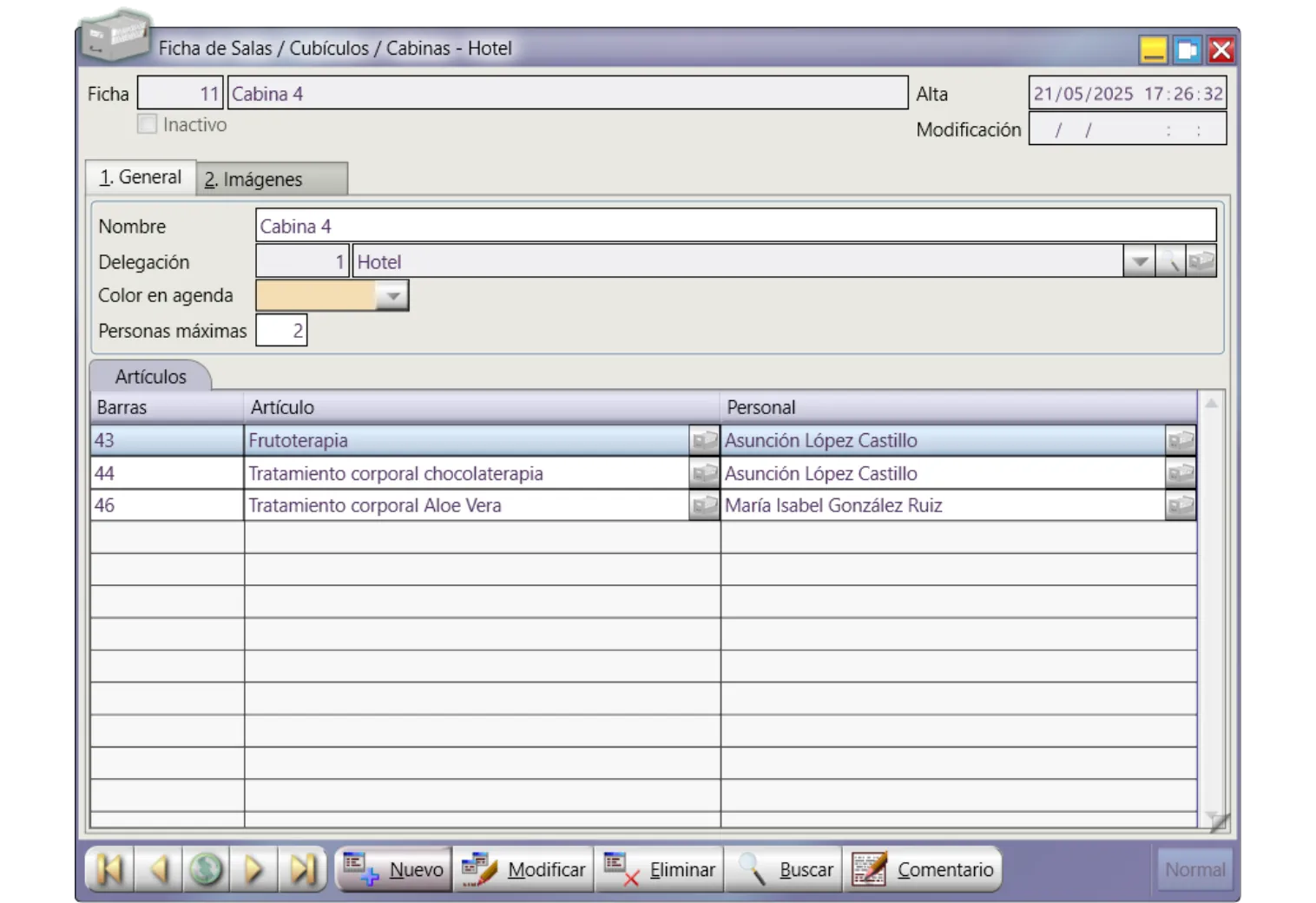This screenshot has height=903, width=1316.
Task: Expand the Delegación dropdown list
Action: pos(1139,261)
